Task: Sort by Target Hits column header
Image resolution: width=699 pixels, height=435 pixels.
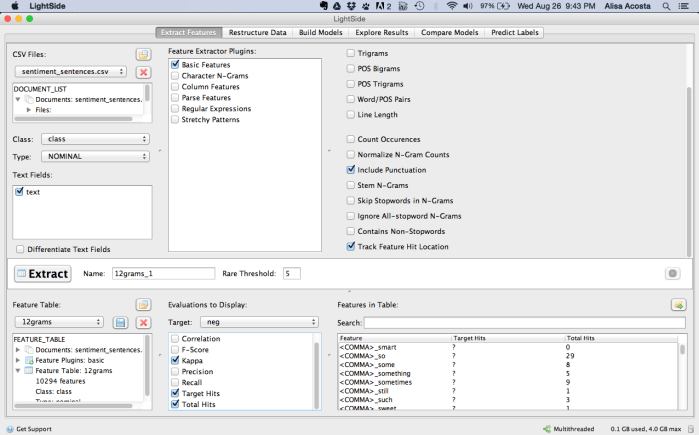Action: tap(507, 338)
